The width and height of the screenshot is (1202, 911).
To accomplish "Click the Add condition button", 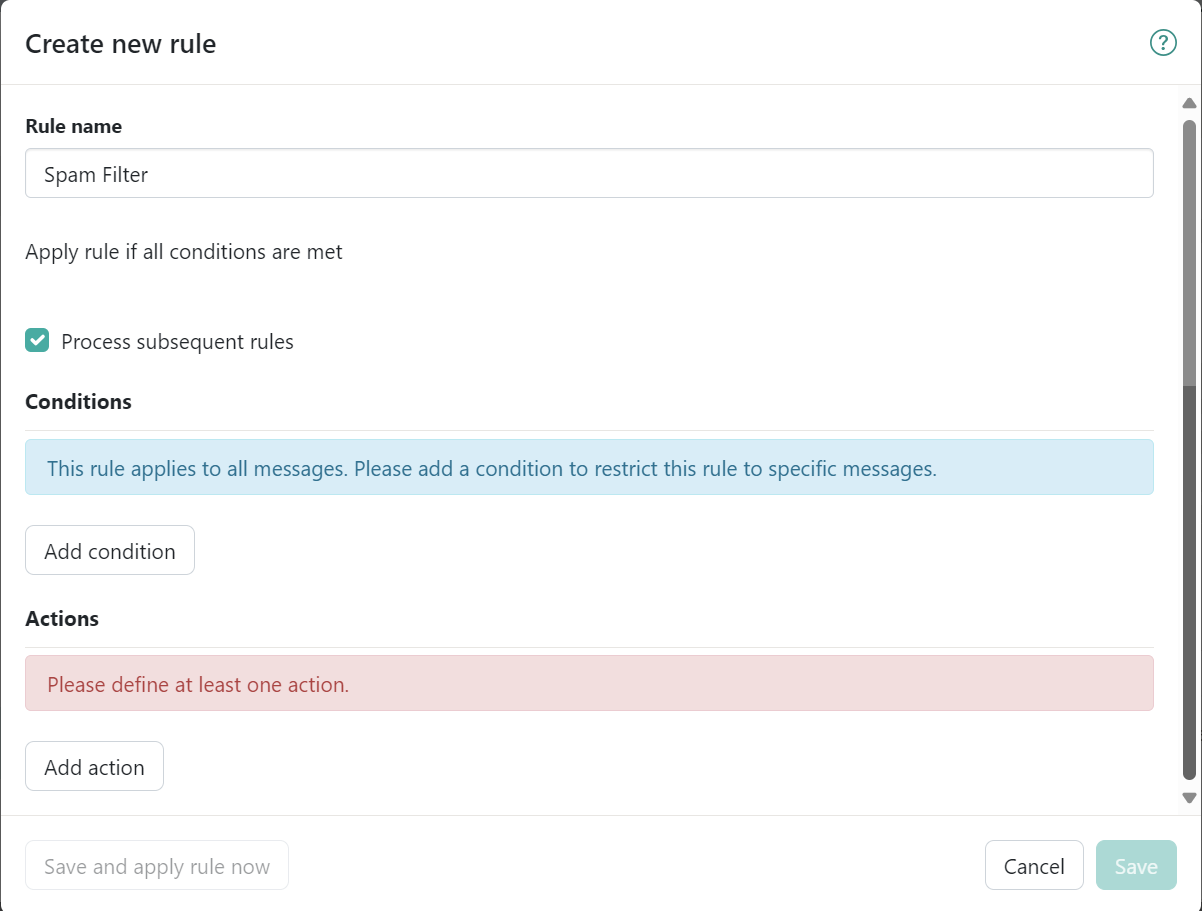I will [109, 550].
